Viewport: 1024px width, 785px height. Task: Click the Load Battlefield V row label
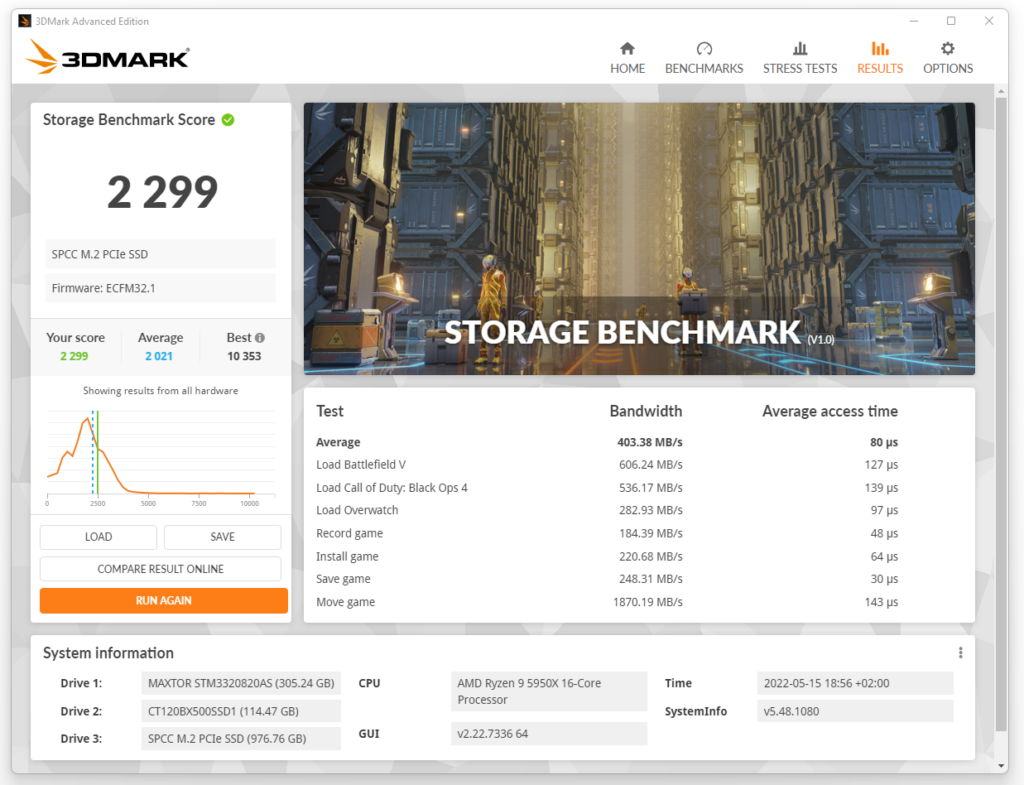click(360, 464)
